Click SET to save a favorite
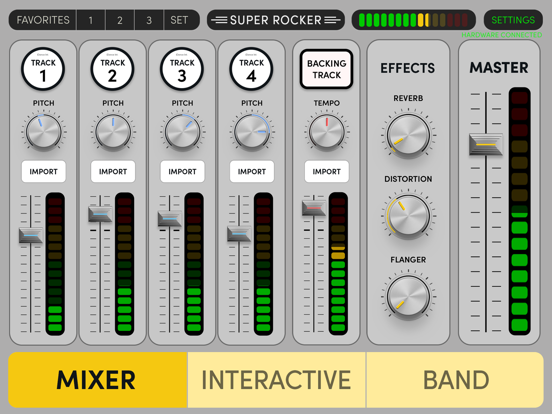Image resolution: width=552 pixels, height=414 pixels. [180, 20]
